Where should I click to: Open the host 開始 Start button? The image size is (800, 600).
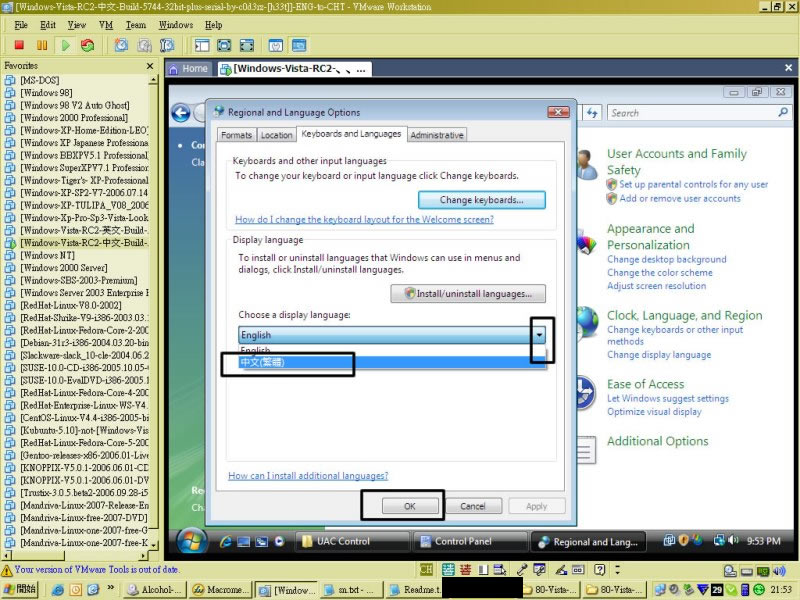pyautogui.click(x=20, y=589)
